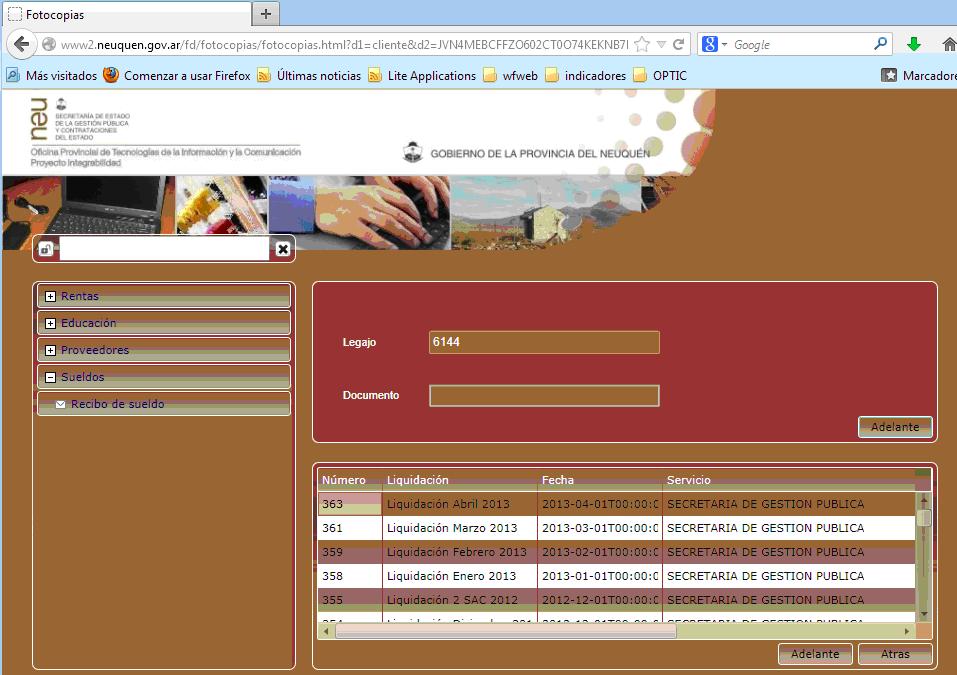957x675 pixels.
Task: Open the Más visitados bookmark menu
Action: (x=52, y=75)
